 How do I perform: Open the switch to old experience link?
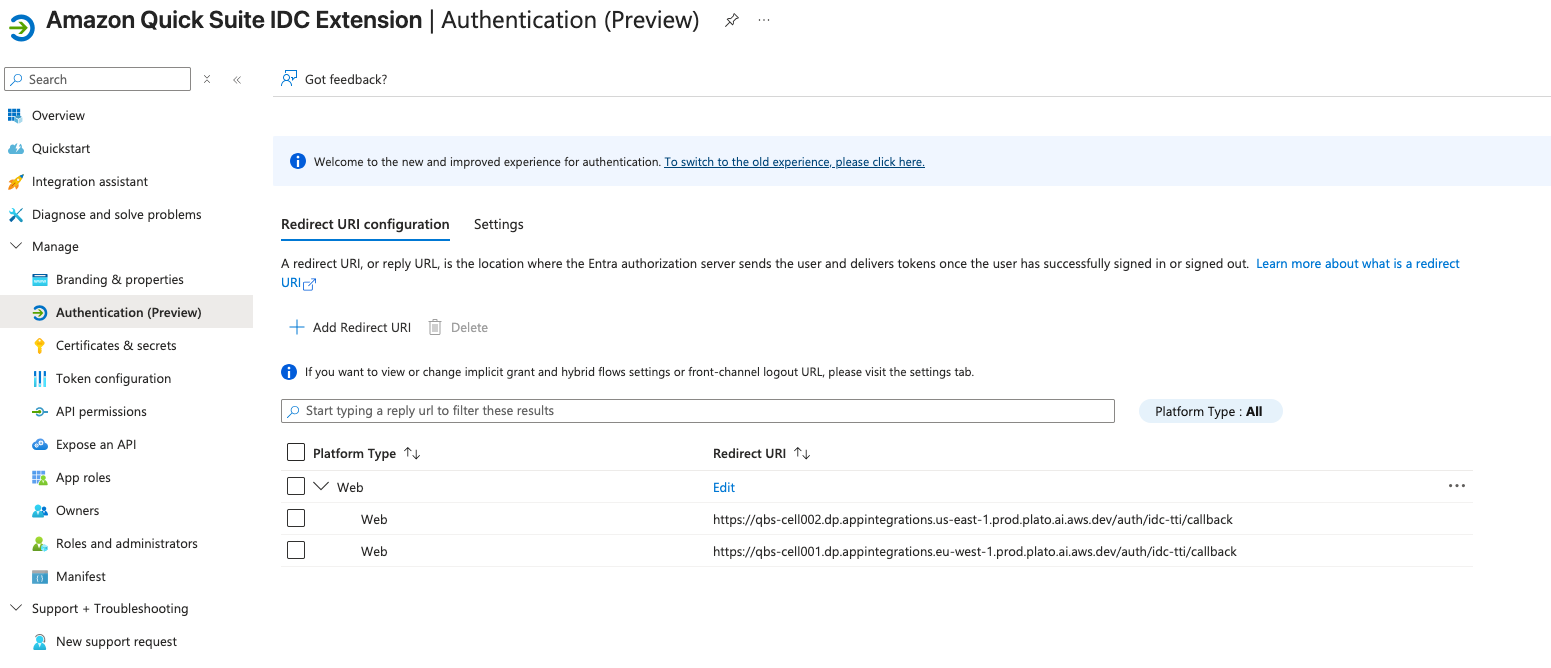pyautogui.click(x=794, y=161)
